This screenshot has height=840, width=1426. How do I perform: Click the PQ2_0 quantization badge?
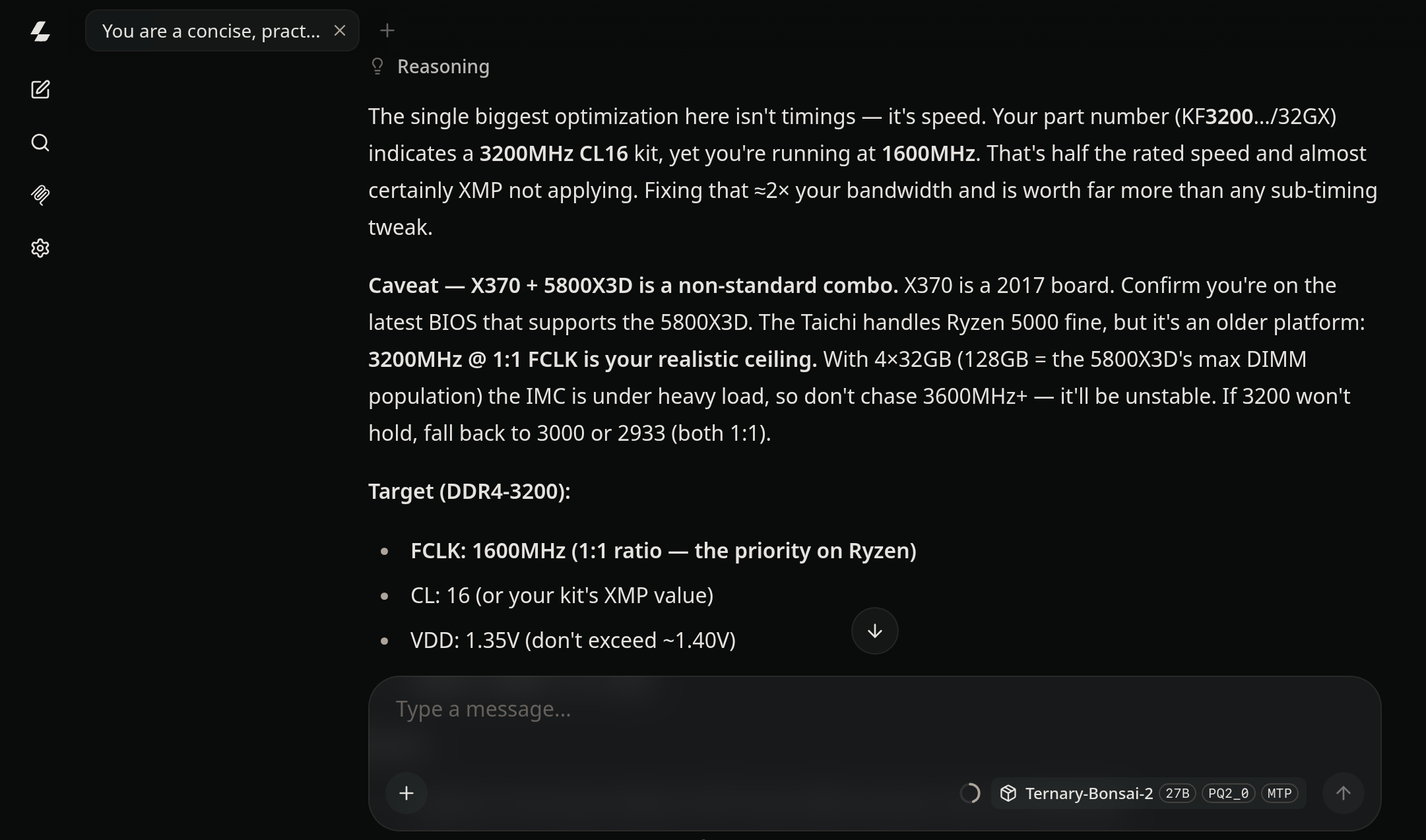click(1228, 793)
